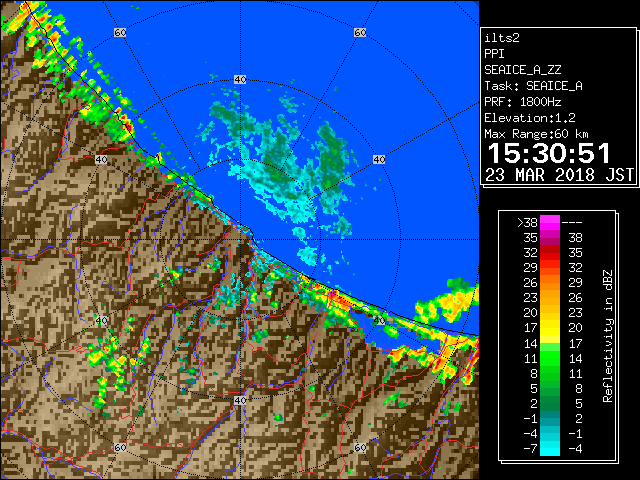This screenshot has height=480, width=640.
Task: Click the 'SEAICE_A_ZZ' product name
Action: [522, 70]
